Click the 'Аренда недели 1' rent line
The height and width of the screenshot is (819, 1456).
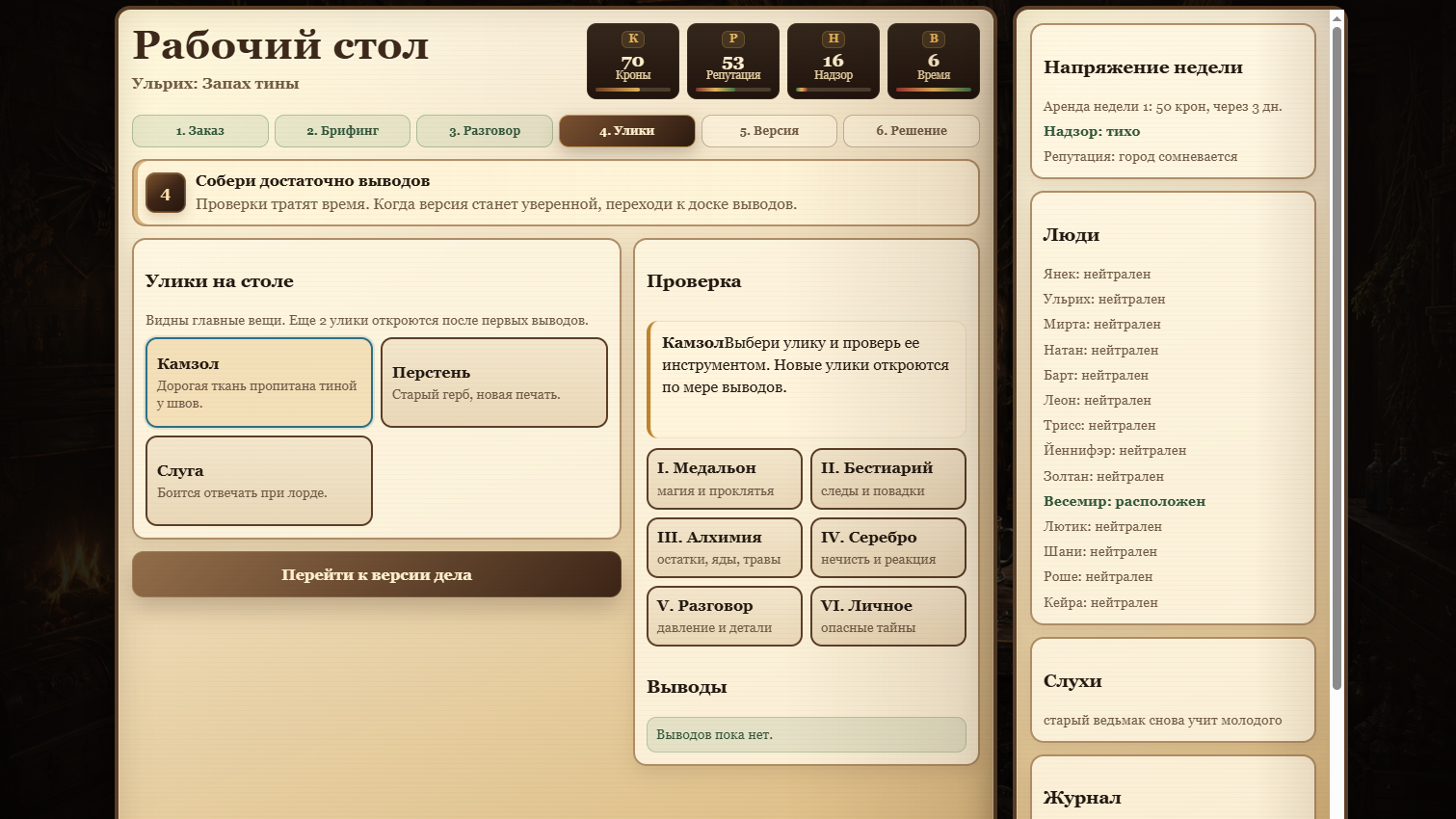click(x=1163, y=106)
